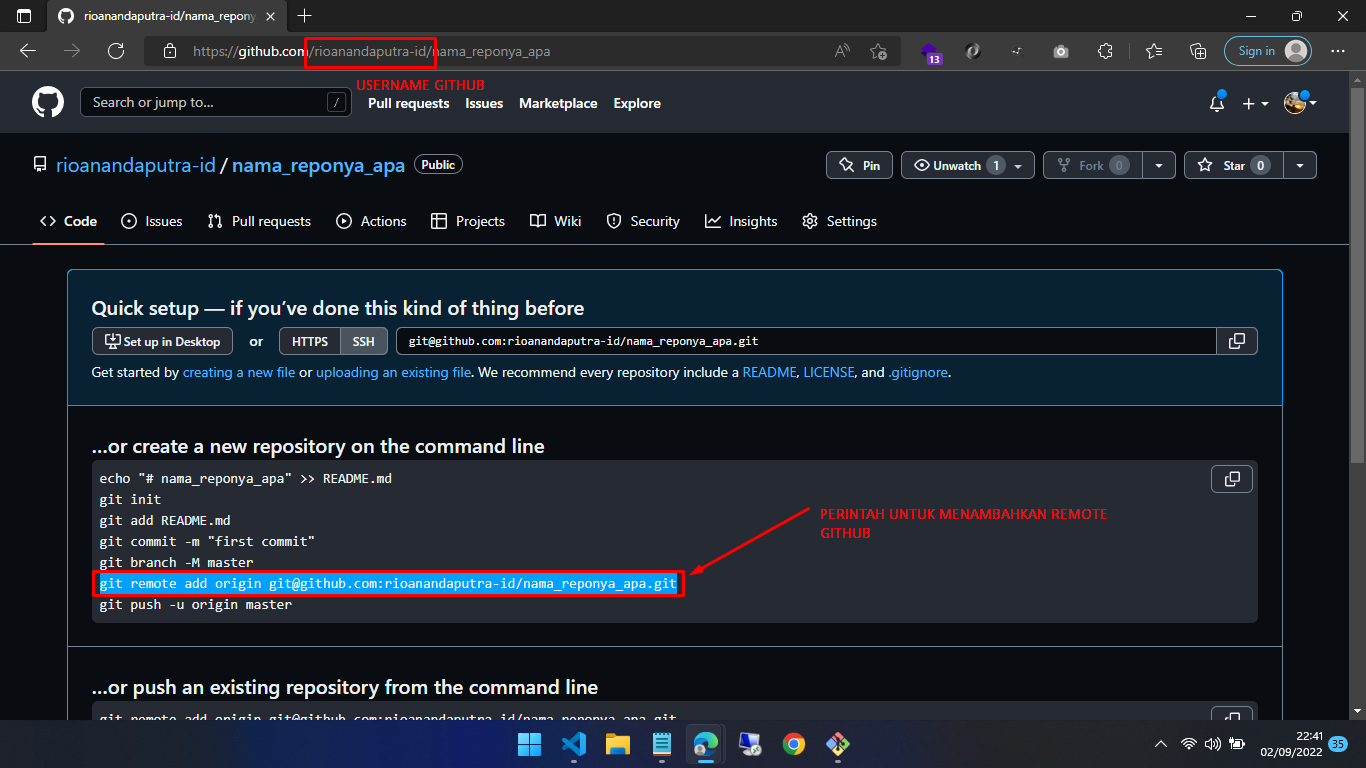Open a new browser tab
Image resolution: width=1366 pixels, height=768 pixels.
point(304,16)
